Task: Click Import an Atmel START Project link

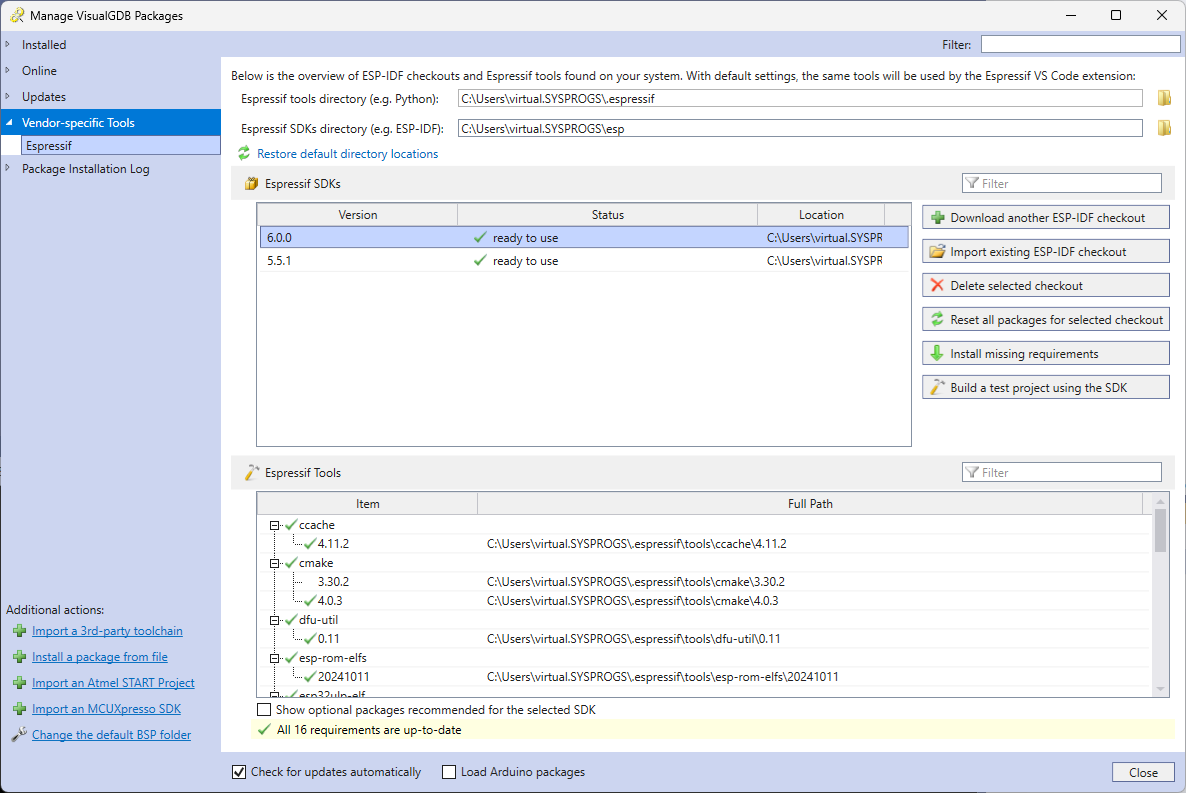Action: coord(113,683)
